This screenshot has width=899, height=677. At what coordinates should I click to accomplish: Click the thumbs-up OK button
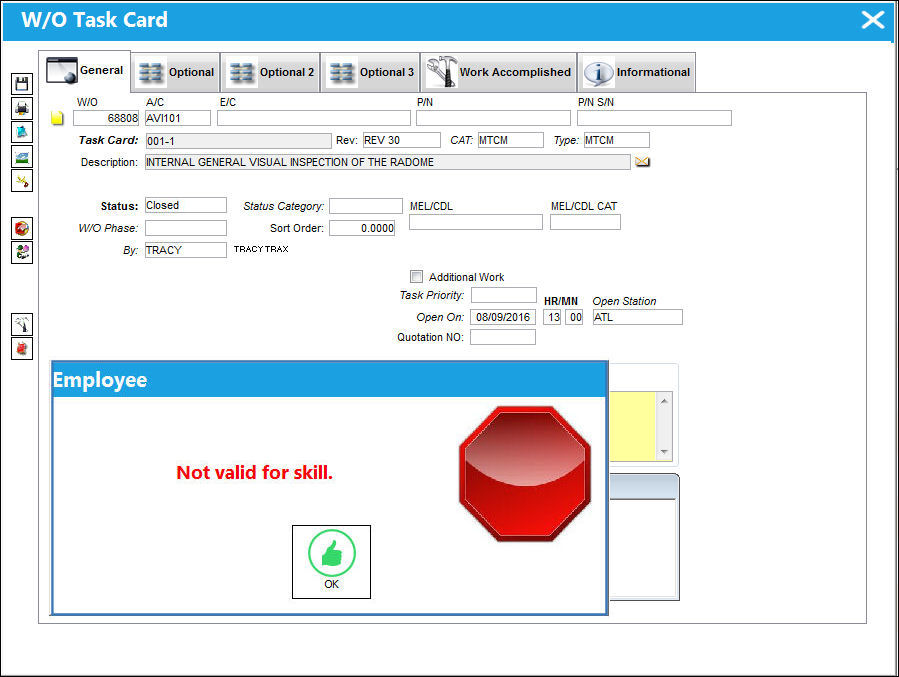click(331, 562)
